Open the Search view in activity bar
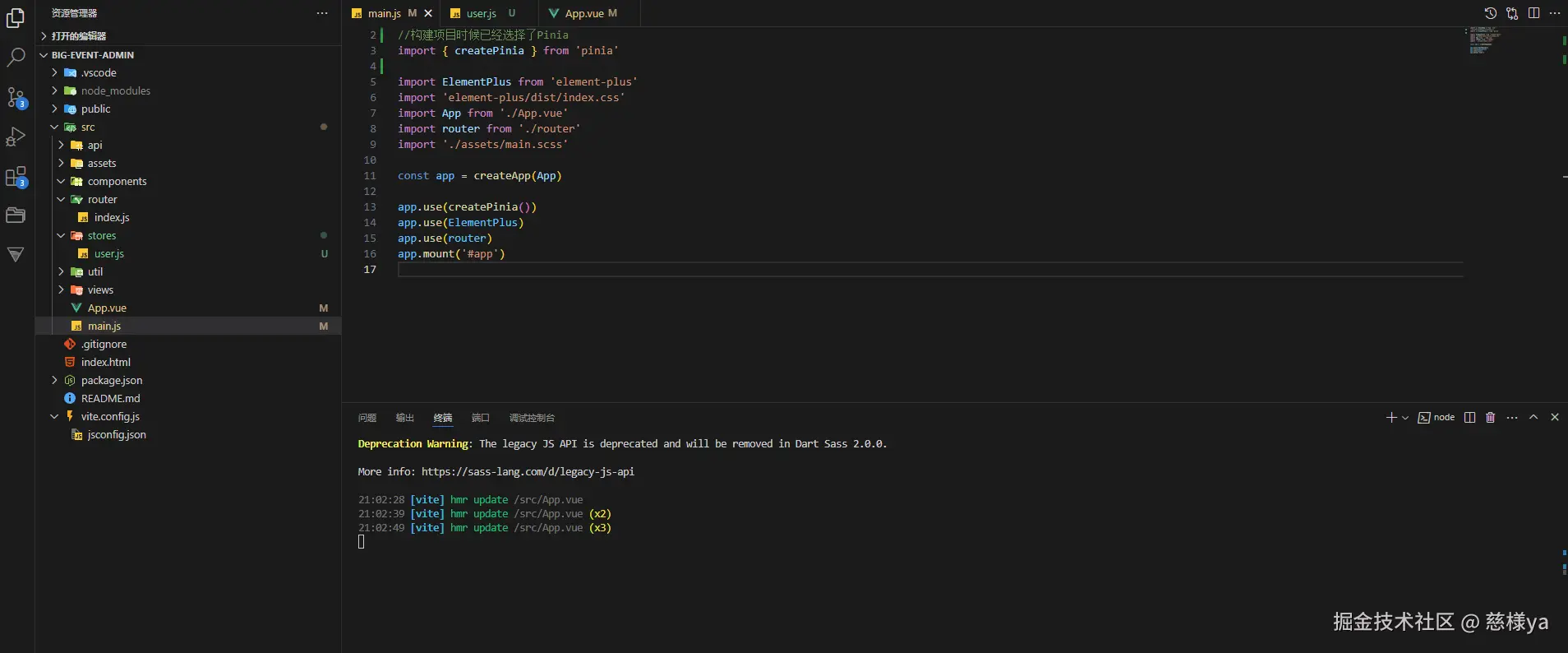1568x653 pixels. pos(16,58)
